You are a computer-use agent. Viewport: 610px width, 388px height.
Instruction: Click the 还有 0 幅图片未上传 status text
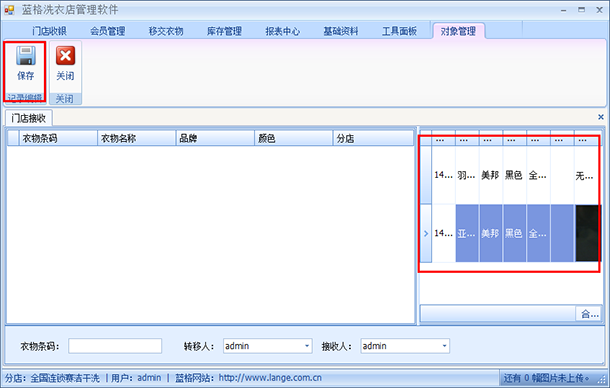pos(546,378)
